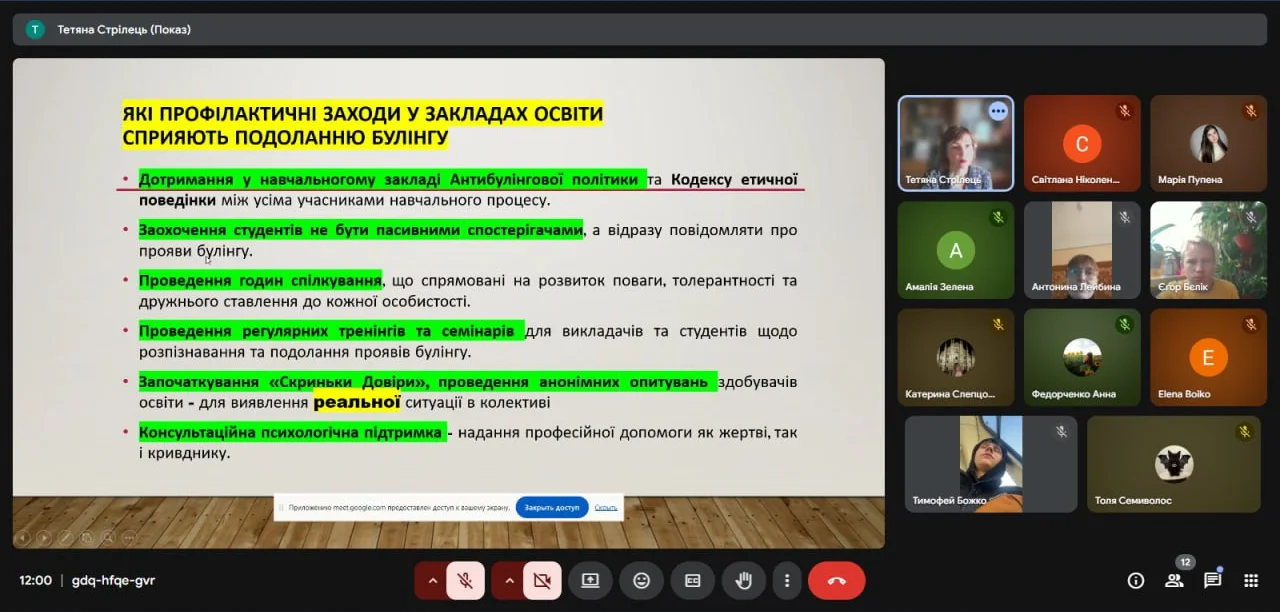
Task: Click the present screen icon
Action: coord(590,580)
